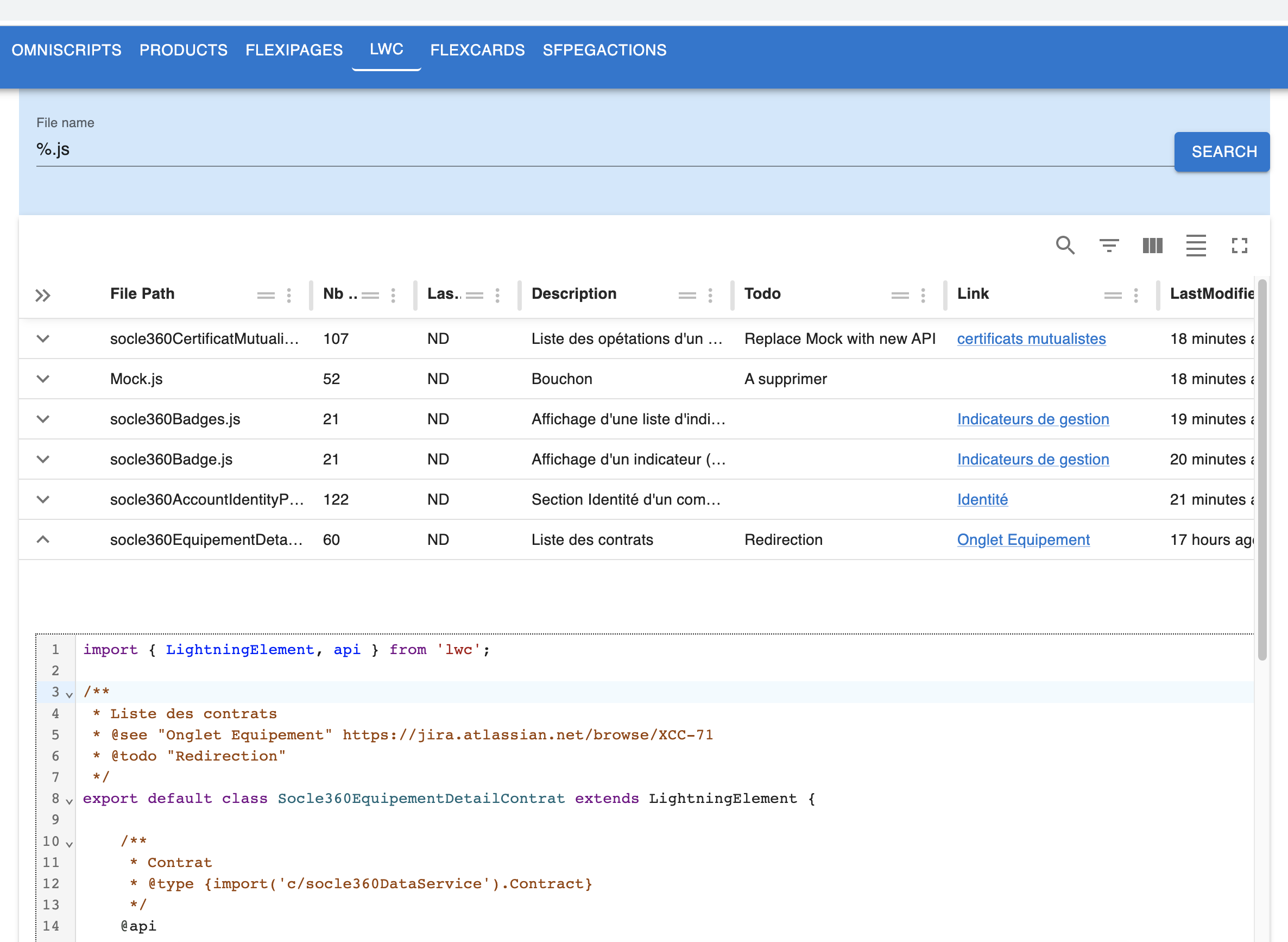Fold the comment at code line 10
Screen dimensions: 1288x942
[69, 844]
